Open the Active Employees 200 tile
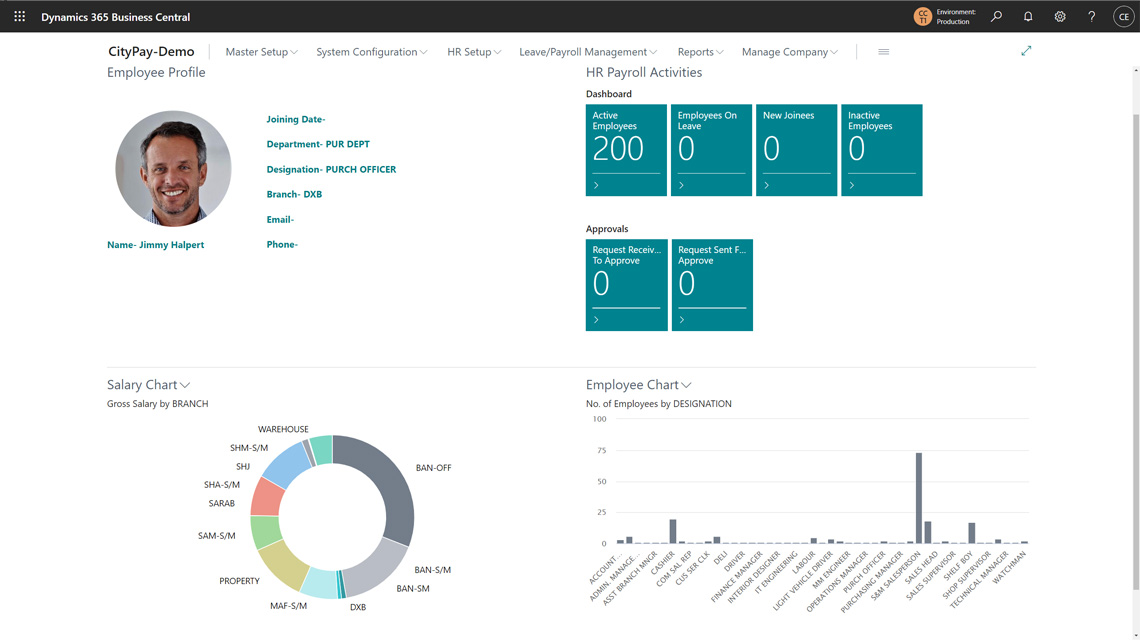Image resolution: width=1140 pixels, height=640 pixels. (x=626, y=150)
